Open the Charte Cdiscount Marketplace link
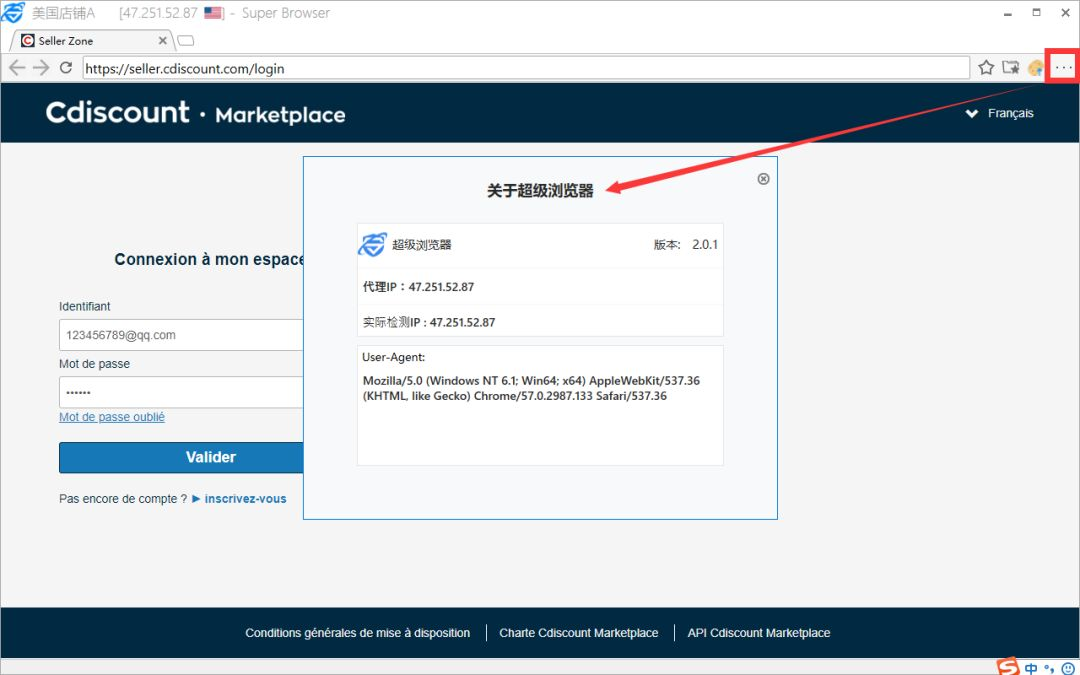 (x=579, y=633)
